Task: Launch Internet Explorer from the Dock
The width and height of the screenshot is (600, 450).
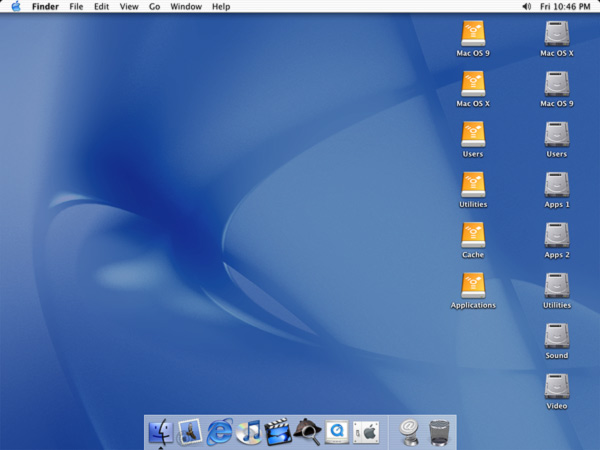Action: (219, 432)
